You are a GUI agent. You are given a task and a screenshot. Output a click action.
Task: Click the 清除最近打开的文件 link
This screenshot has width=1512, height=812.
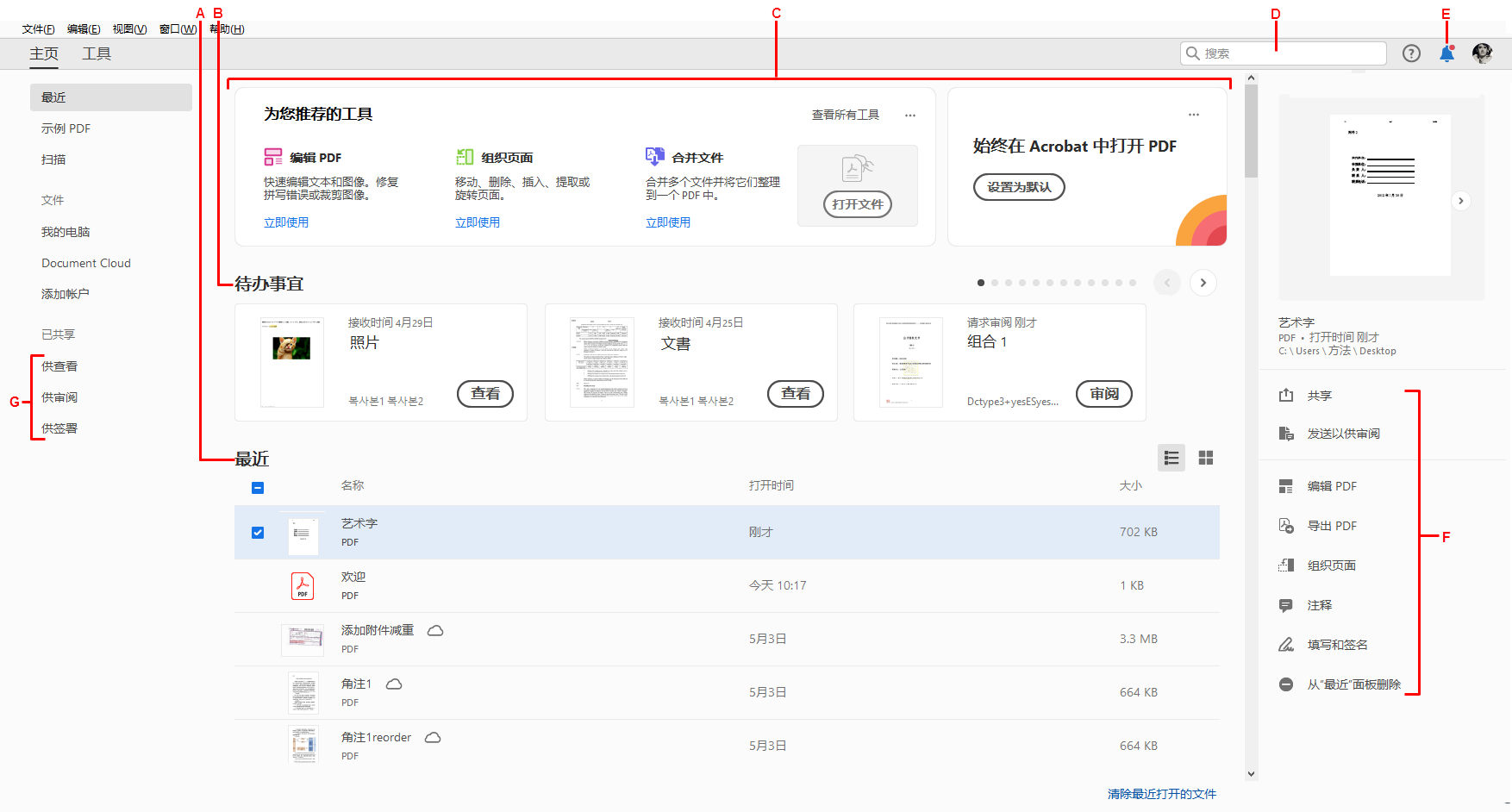(1162, 794)
